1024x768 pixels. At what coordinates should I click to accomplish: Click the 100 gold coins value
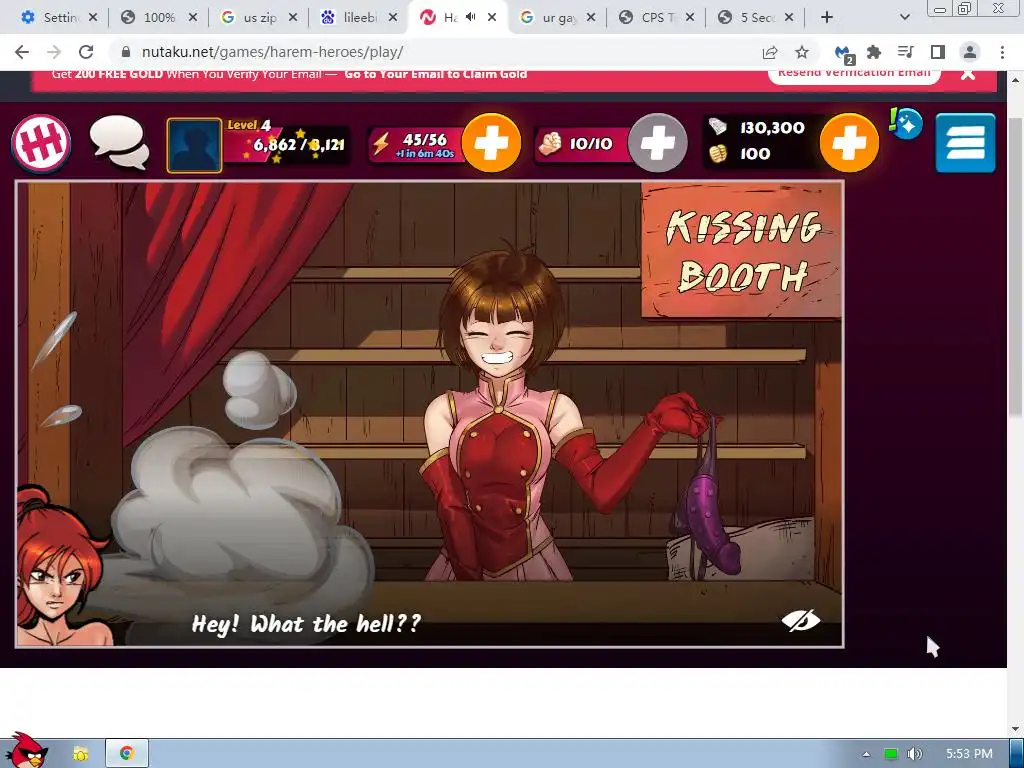[755, 154]
